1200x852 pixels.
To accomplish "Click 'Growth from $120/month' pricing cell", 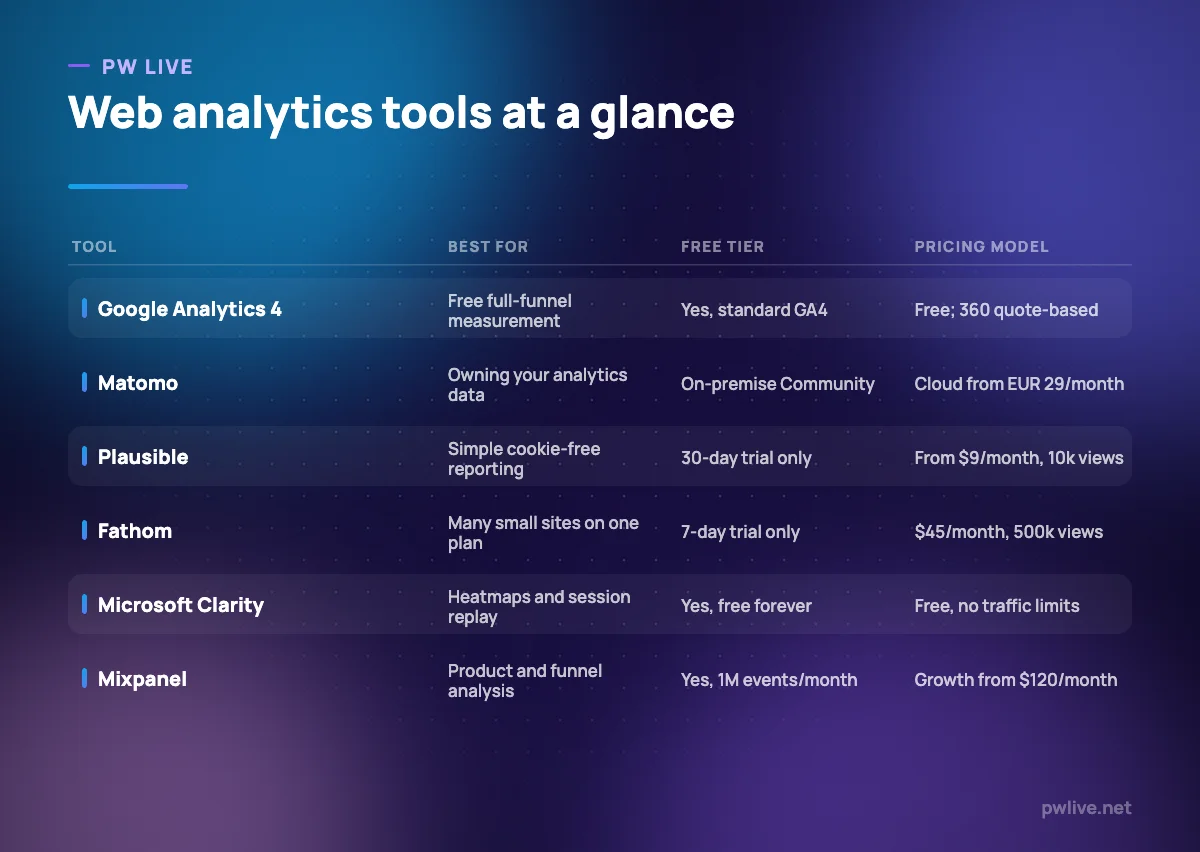I will 1016,680.
